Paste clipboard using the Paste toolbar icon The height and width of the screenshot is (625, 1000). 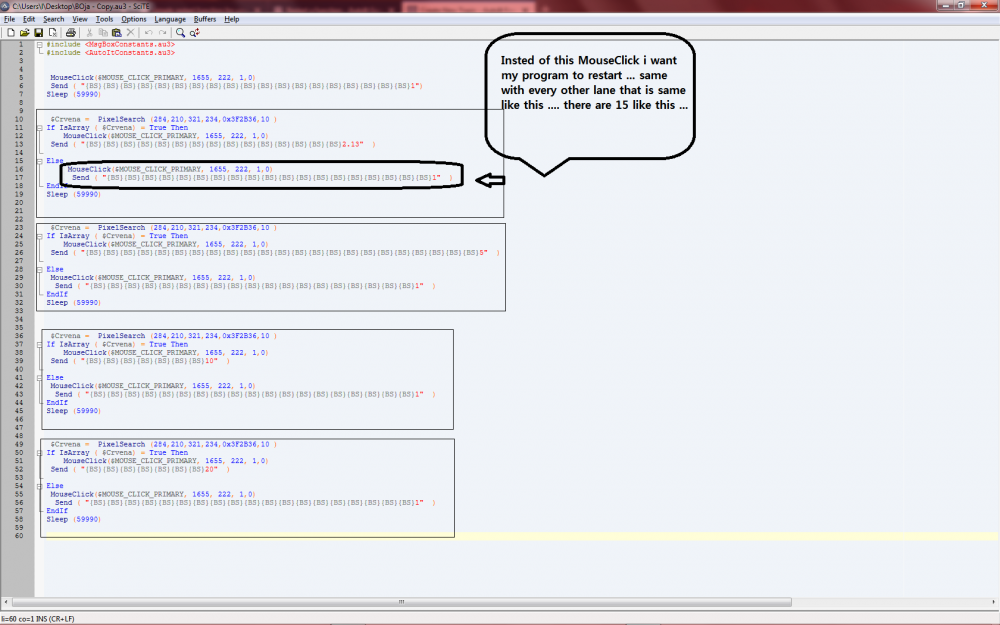(117, 33)
